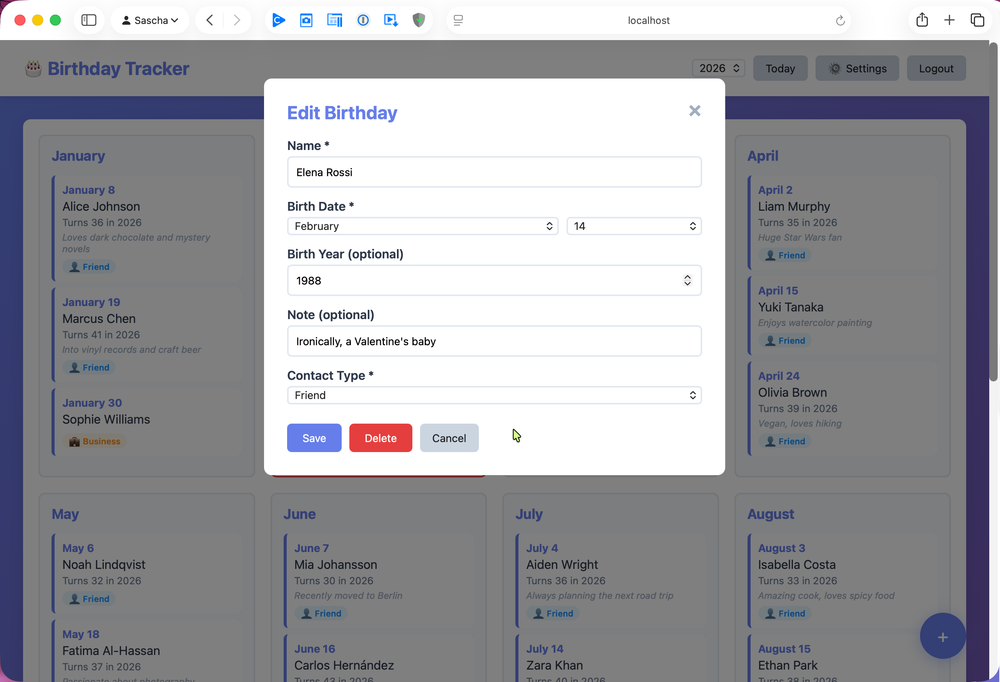The height and width of the screenshot is (682, 1000).
Task: Click the Friend tag on Yuki Tanaka
Action: tap(785, 341)
